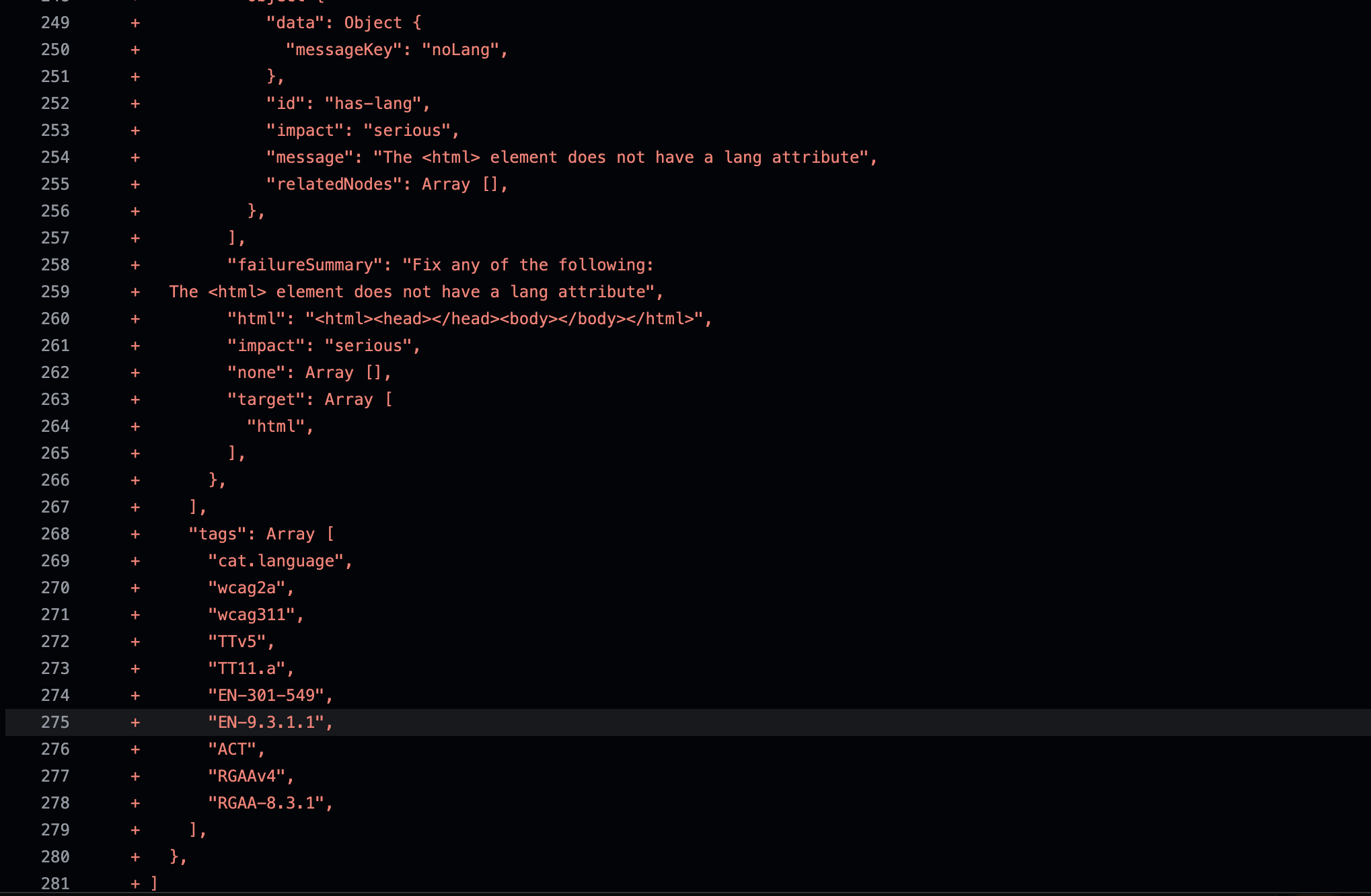Click the plus marker on line 260

[135, 319]
